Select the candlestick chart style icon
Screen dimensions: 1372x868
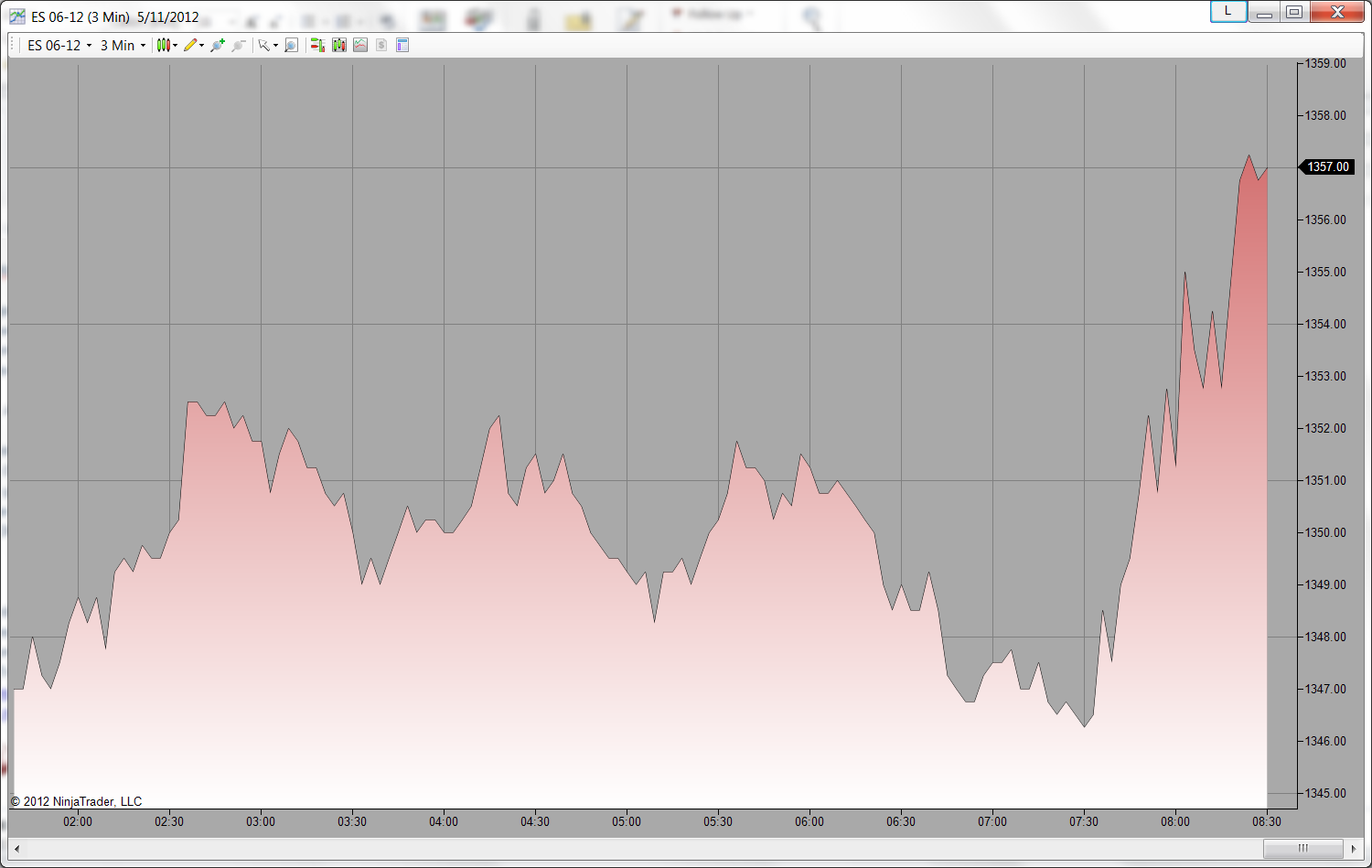pos(164,45)
